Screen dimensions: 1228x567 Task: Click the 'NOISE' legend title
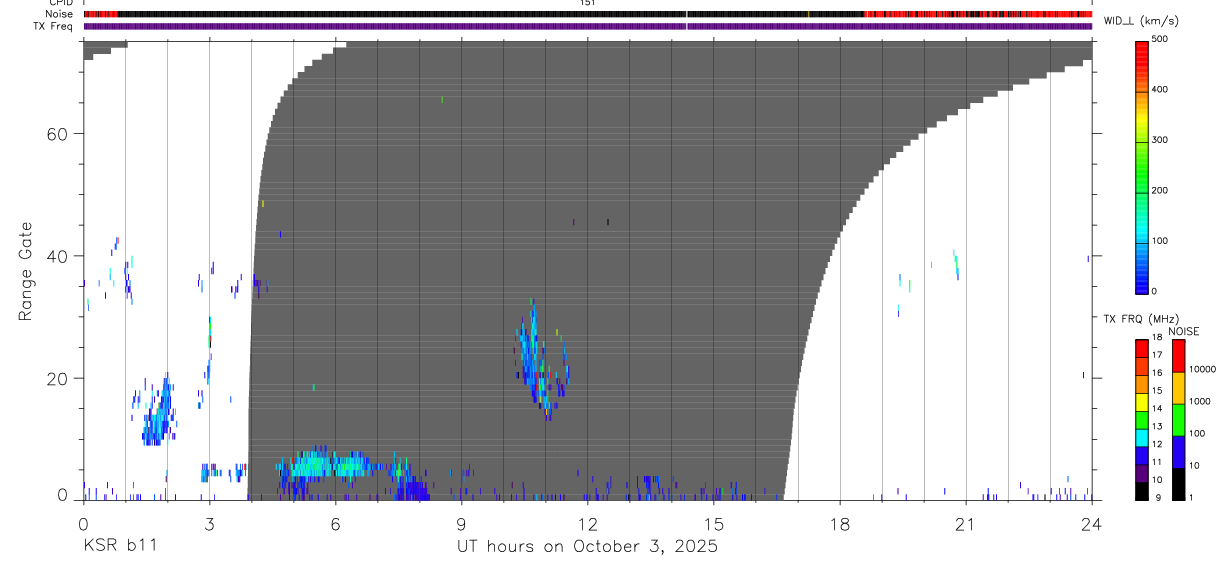[x=1183, y=330]
